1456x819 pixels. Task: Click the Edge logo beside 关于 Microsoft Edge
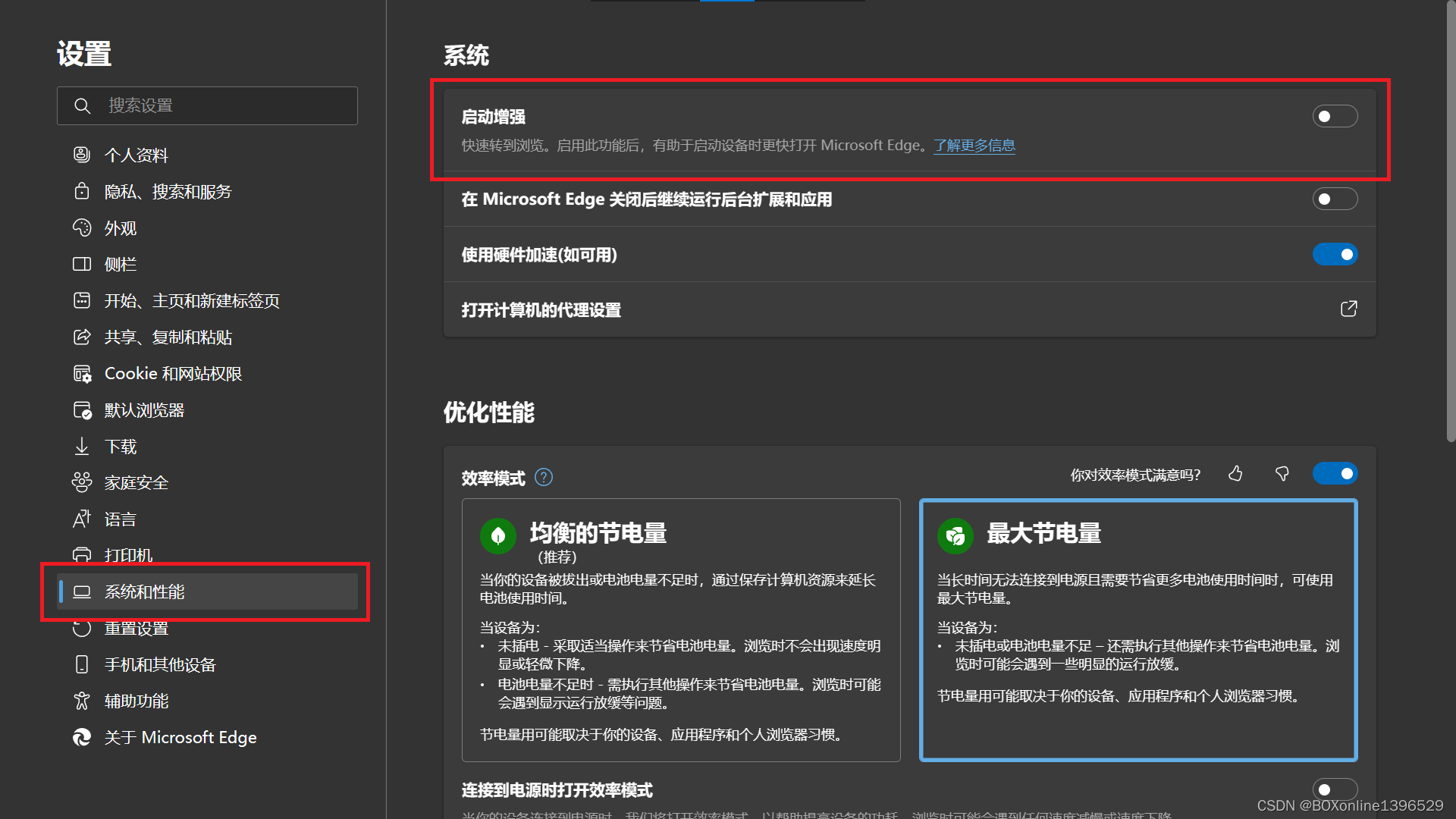tap(82, 737)
